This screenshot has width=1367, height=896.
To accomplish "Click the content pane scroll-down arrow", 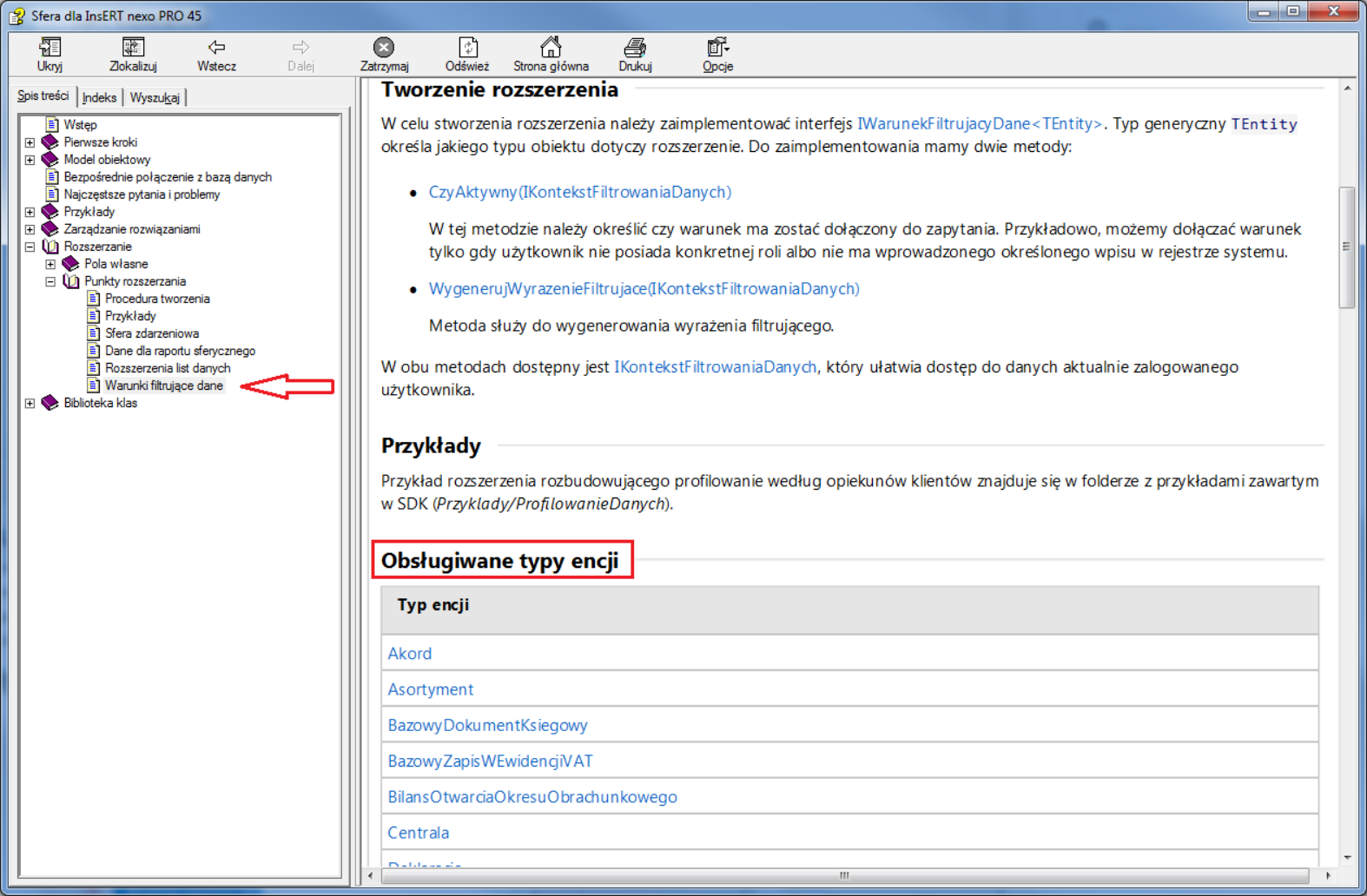I will (x=1346, y=858).
